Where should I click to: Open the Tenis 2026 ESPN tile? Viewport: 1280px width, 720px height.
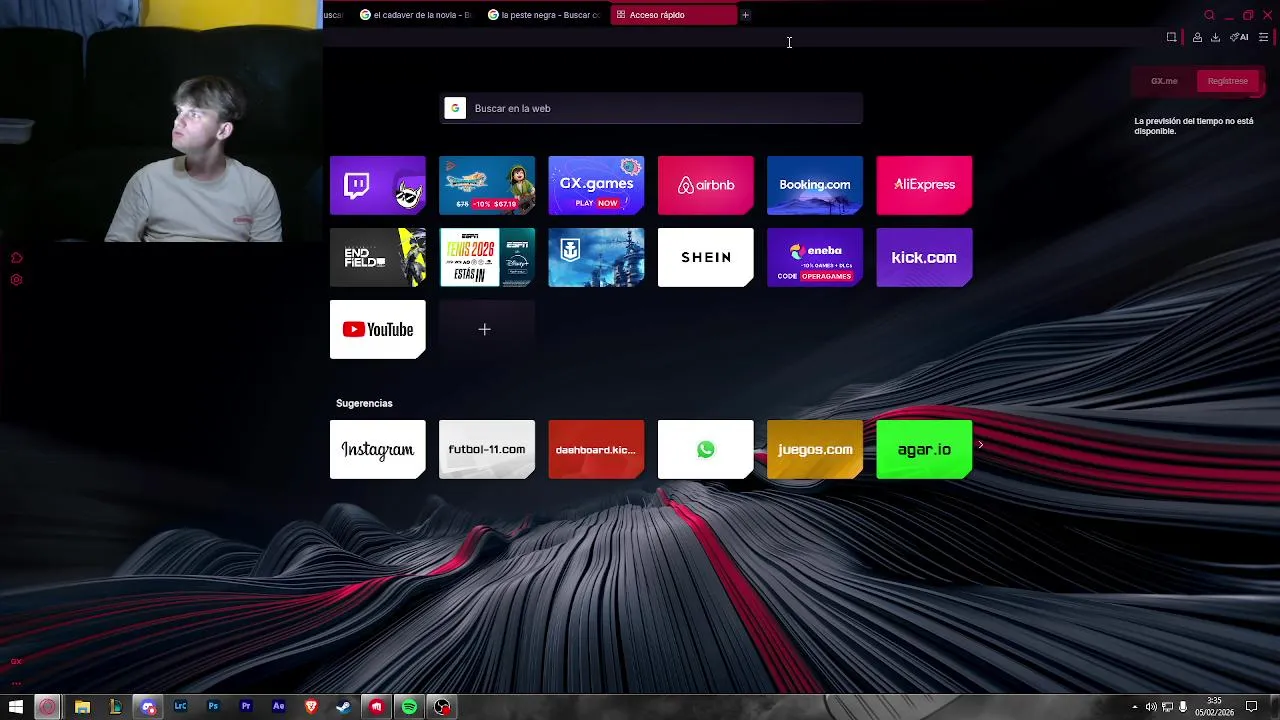pos(487,257)
